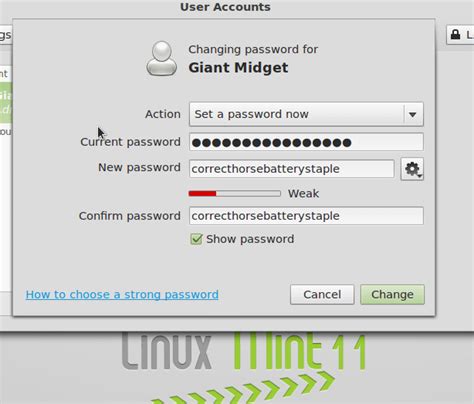Click the 'Giant Midget' user name heading

click(238, 68)
